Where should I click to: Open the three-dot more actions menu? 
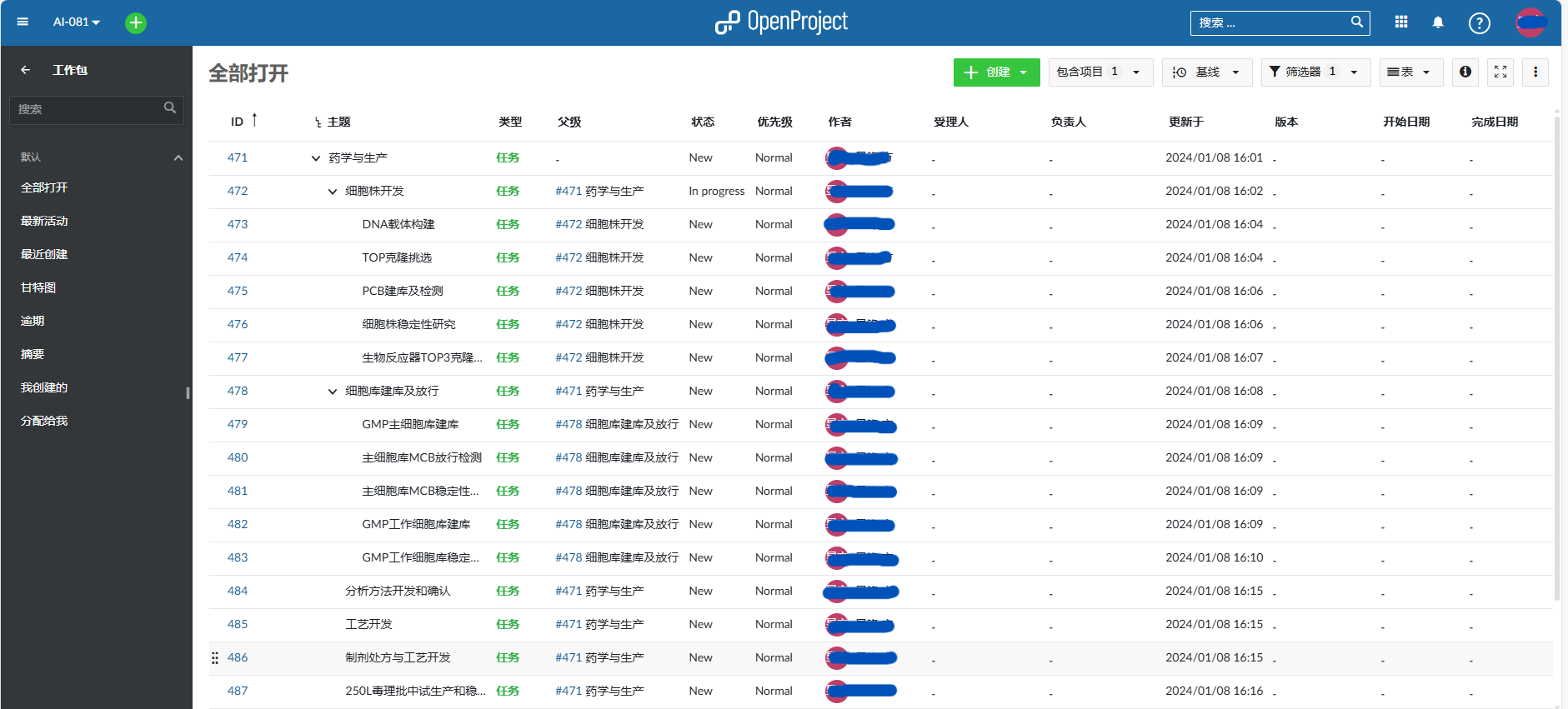click(1535, 72)
